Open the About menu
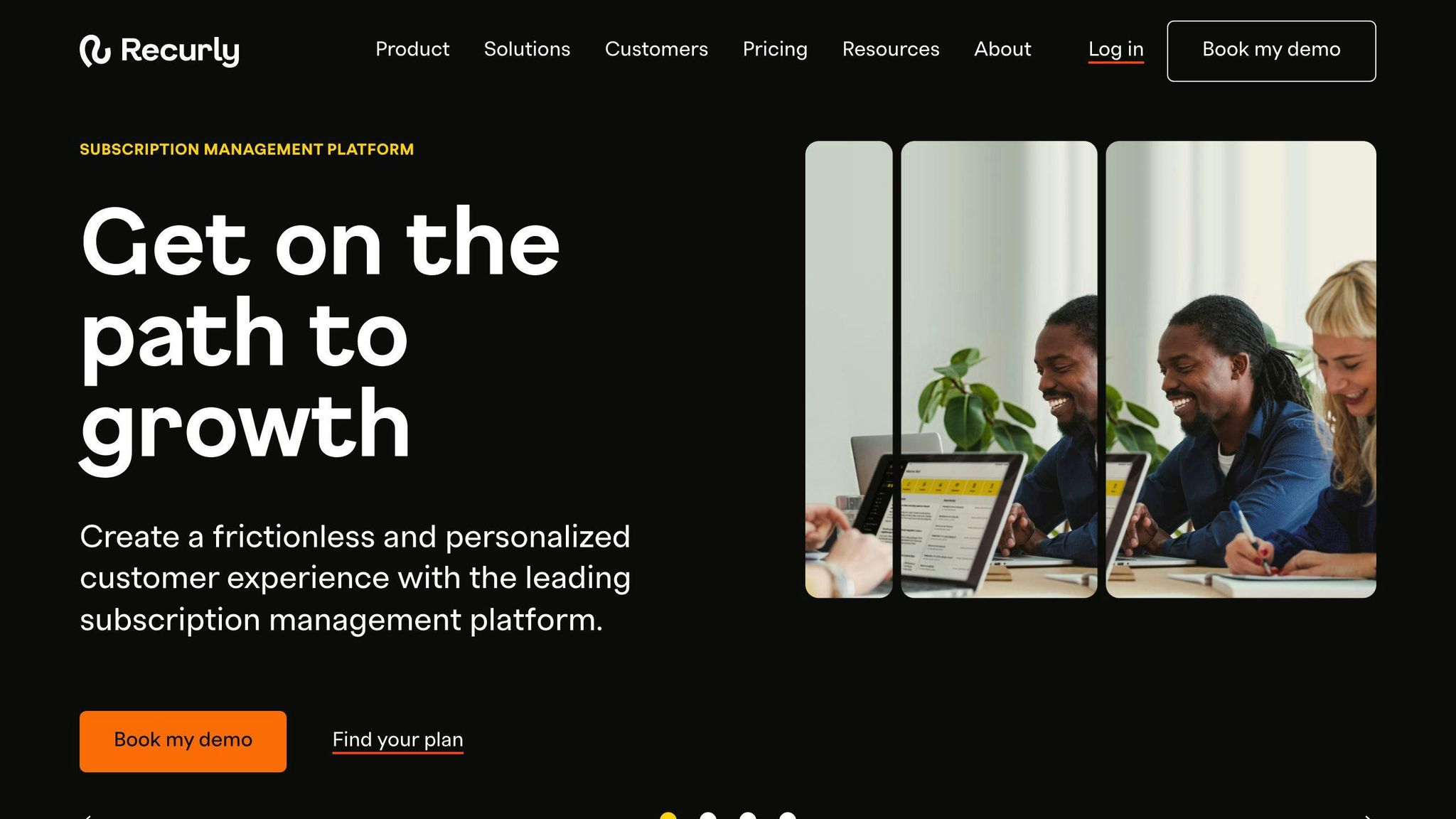Screen dimensions: 1456x819 click(1002, 49)
